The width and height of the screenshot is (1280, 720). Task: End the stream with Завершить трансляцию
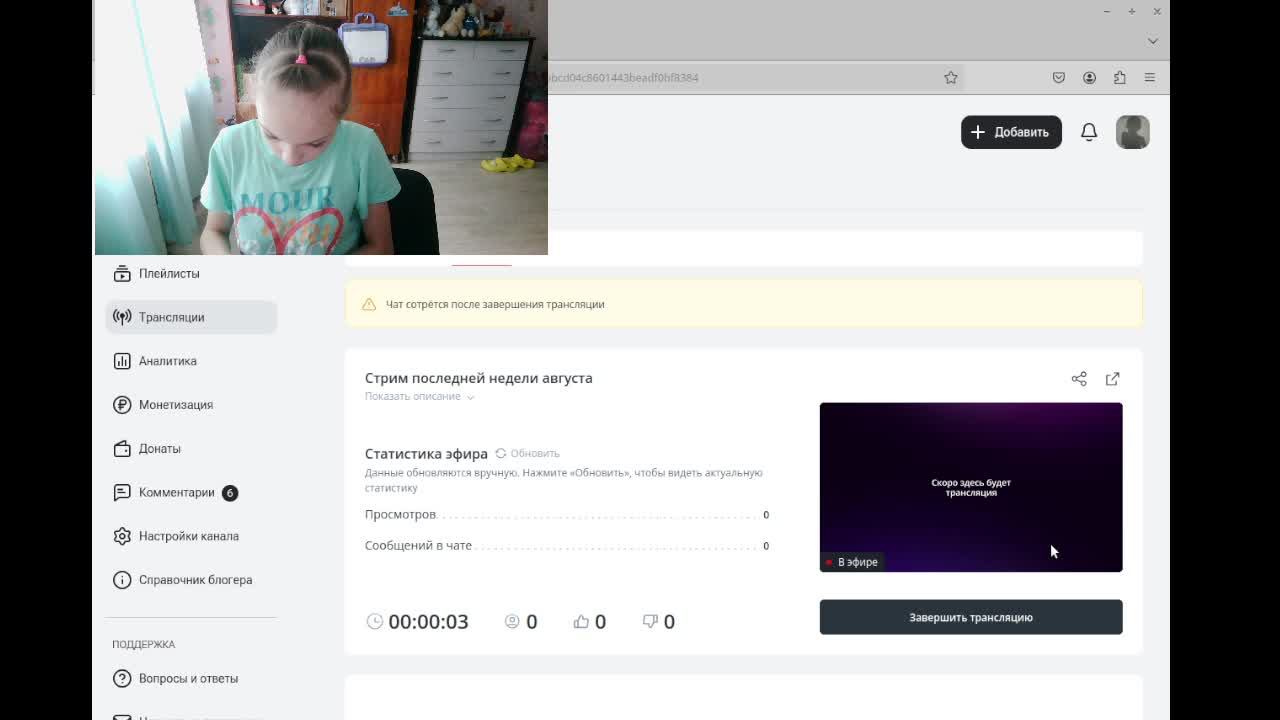971,617
